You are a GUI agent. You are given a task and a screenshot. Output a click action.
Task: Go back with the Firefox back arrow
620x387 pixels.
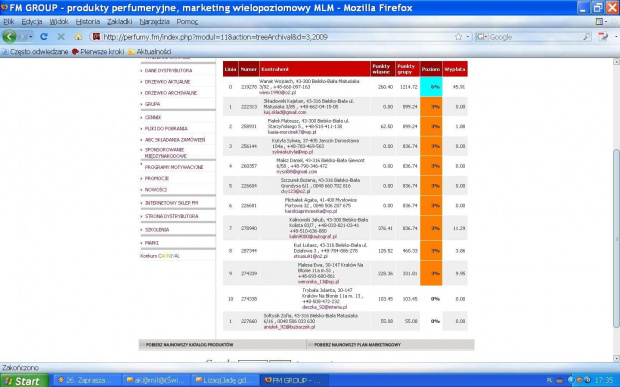[x=9, y=37]
